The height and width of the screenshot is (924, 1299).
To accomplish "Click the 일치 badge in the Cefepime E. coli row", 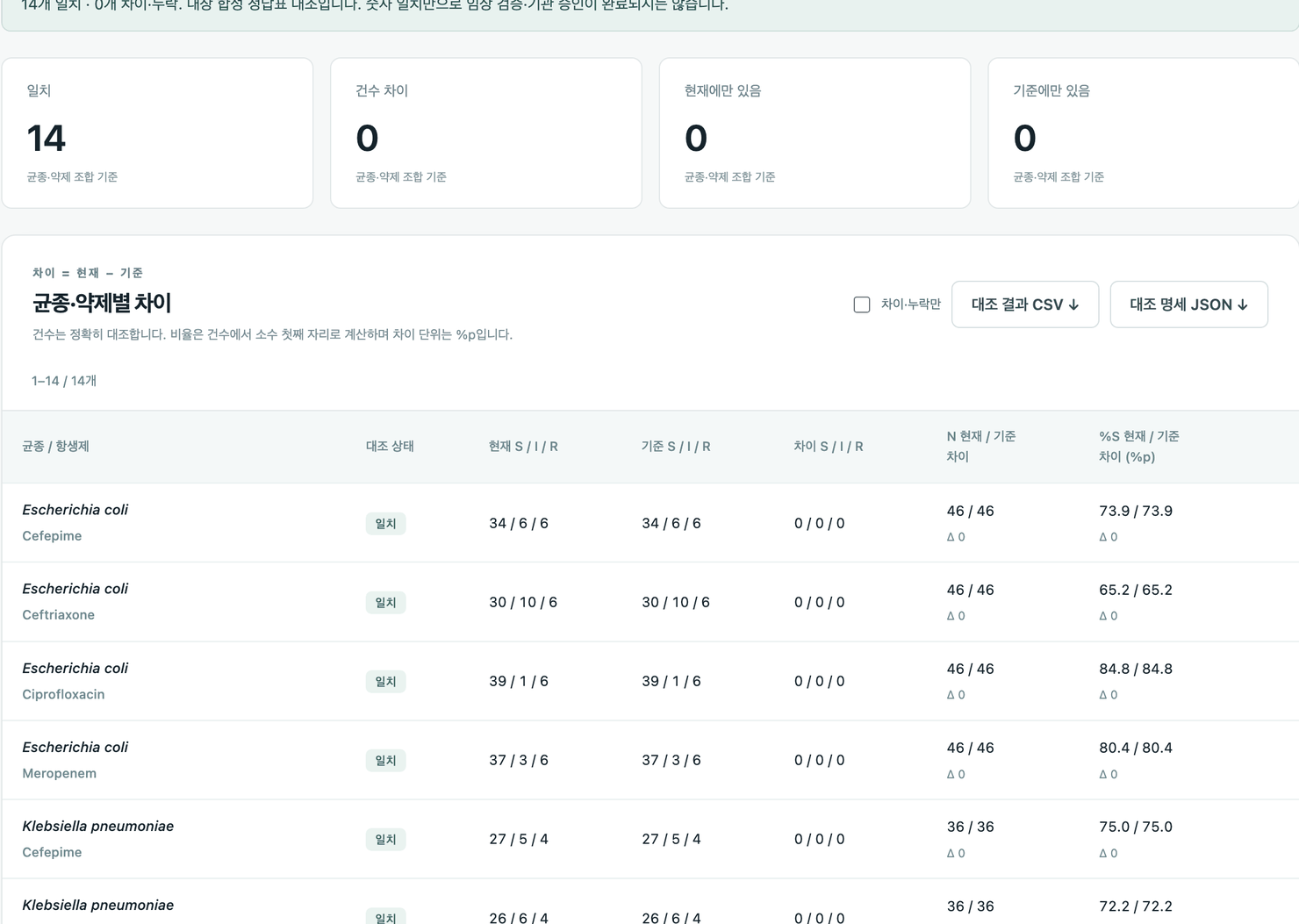I will coord(385,524).
